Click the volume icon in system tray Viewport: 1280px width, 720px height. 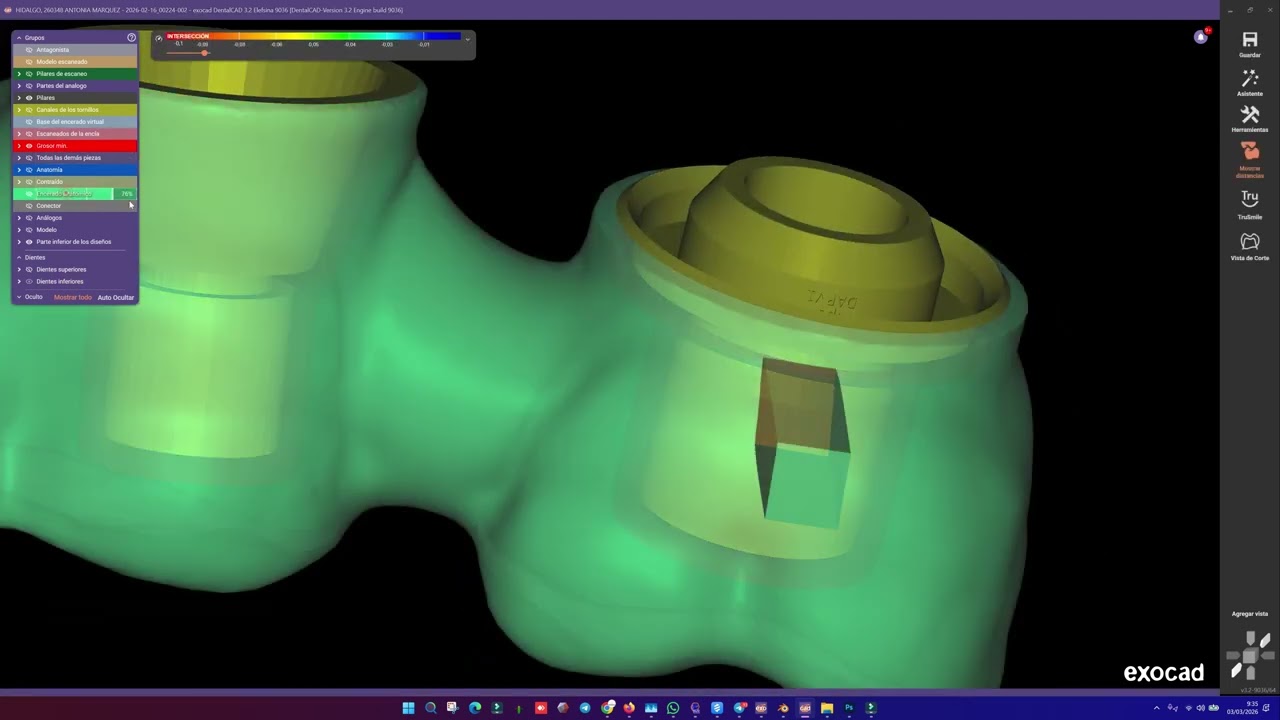point(1201,708)
